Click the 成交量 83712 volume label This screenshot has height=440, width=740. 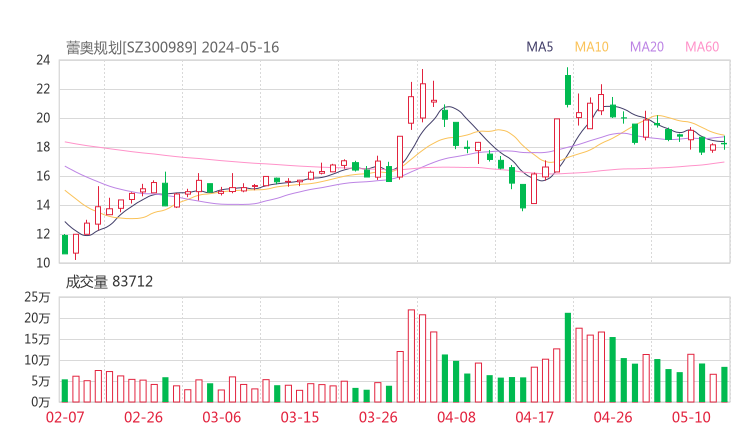point(109,282)
